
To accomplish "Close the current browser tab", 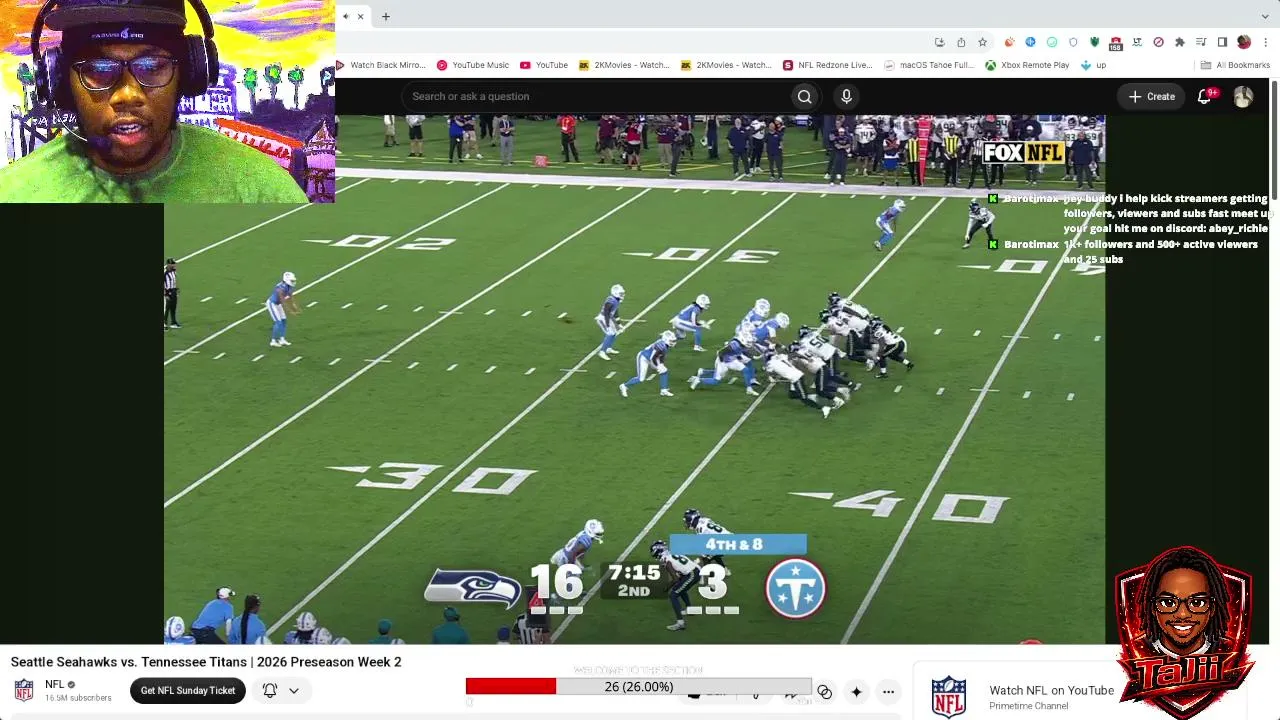I will [x=361, y=16].
